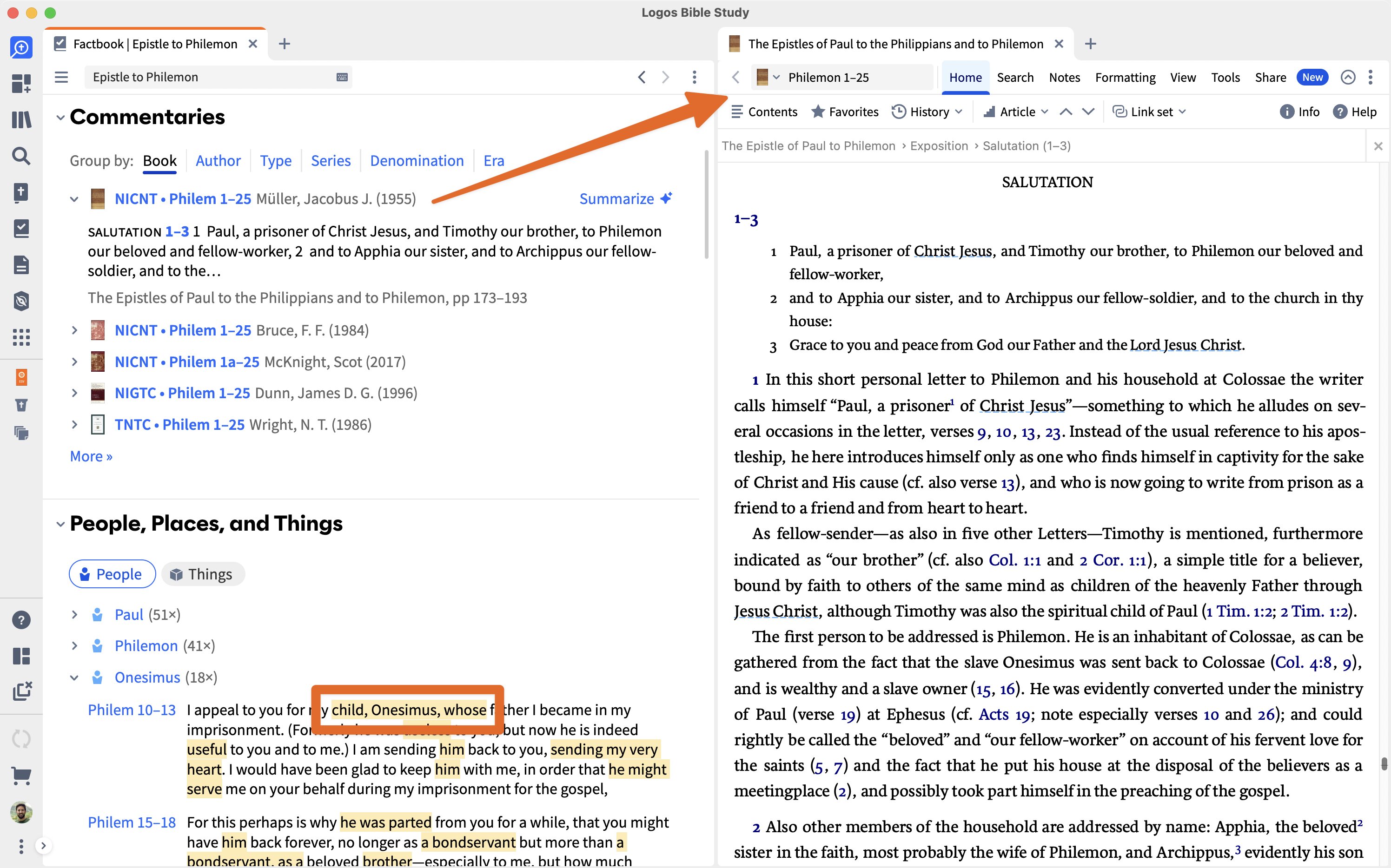Open the Dashboard icon in left sidebar
The width and height of the screenshot is (1391, 868).
[x=21, y=84]
